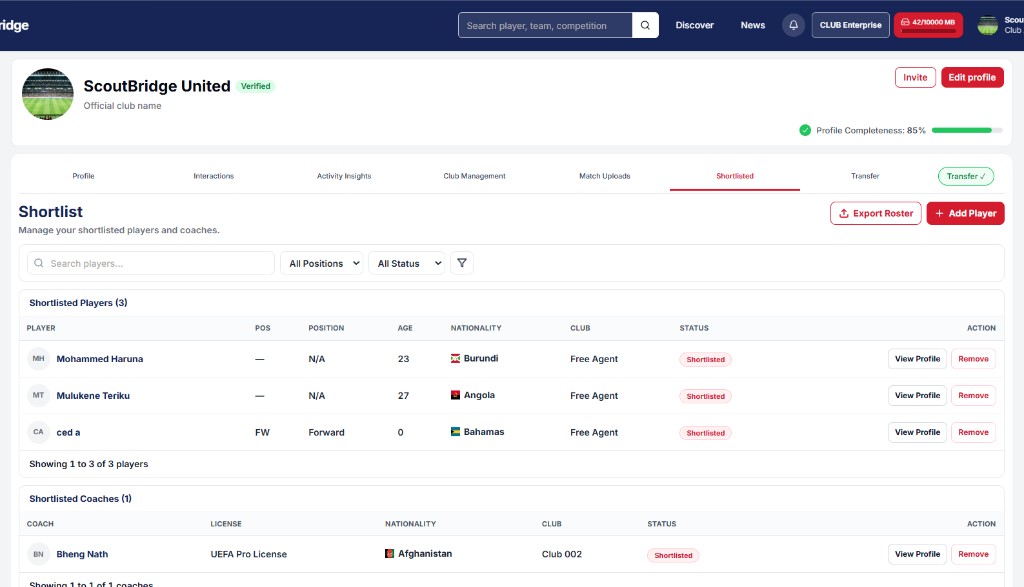The height and width of the screenshot is (587, 1024).
Task: Click the Mulukene Teriku player name
Action: click(93, 395)
